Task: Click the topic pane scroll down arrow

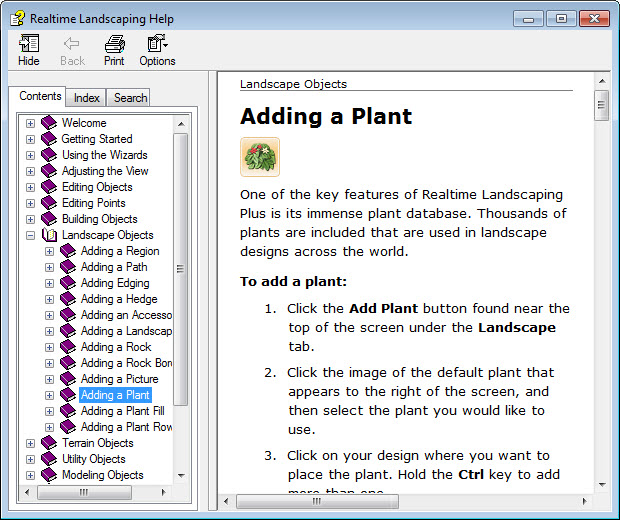Action: tap(602, 484)
